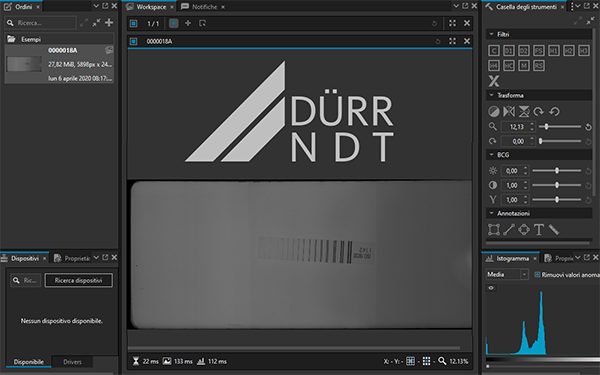Click the invert image icon in Trasforma
The width and height of the screenshot is (600, 375).
(x=494, y=111)
